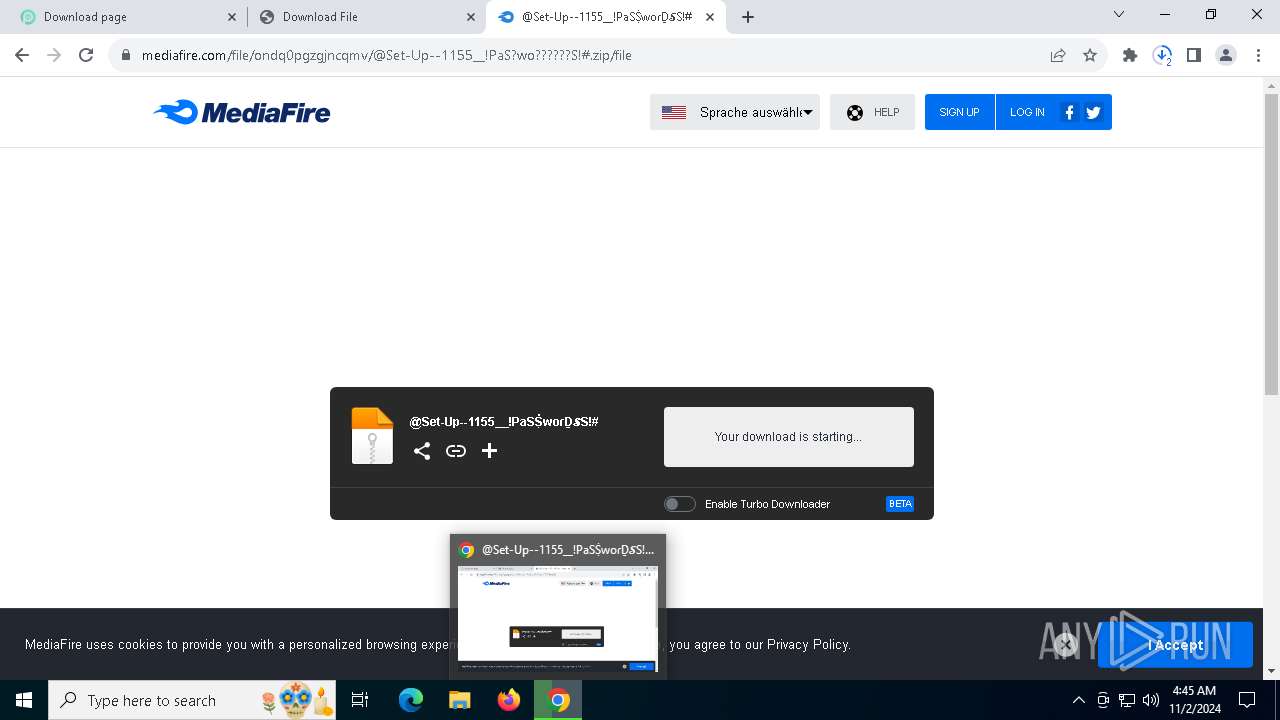Image resolution: width=1280 pixels, height=720 pixels.
Task: Reload the page
Action: [x=86, y=55]
